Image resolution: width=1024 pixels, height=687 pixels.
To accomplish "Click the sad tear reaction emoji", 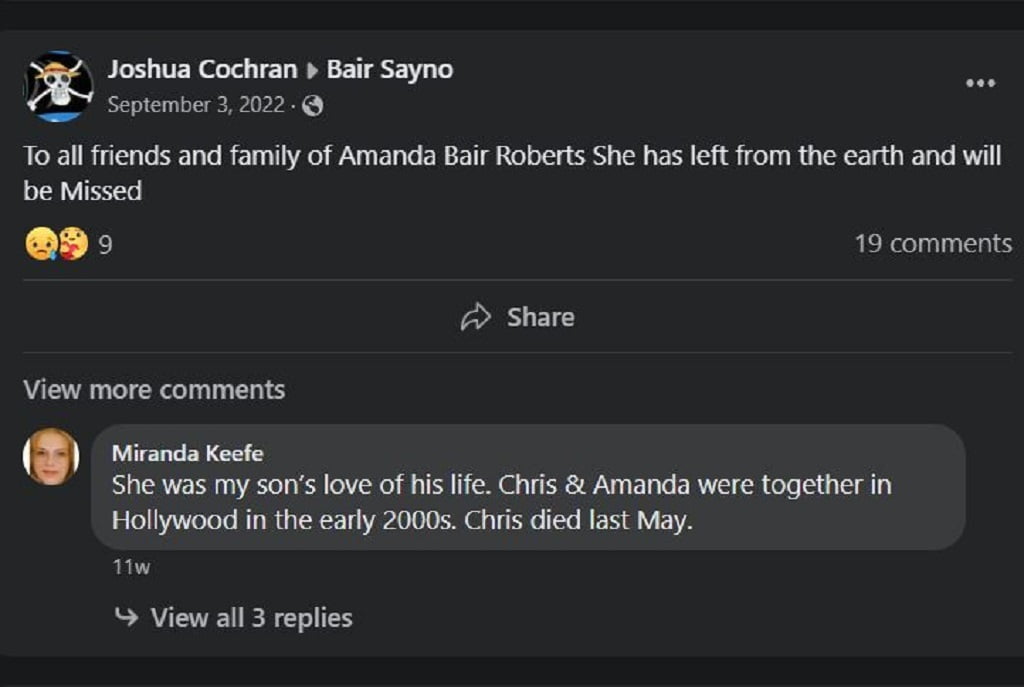I will (40, 244).
